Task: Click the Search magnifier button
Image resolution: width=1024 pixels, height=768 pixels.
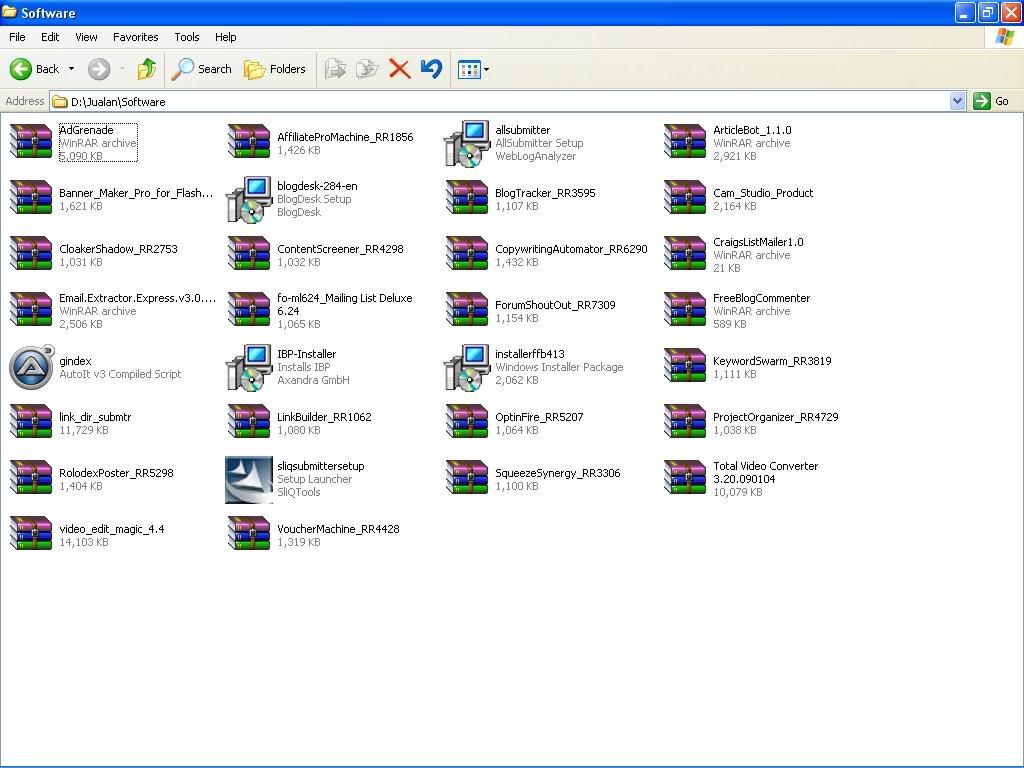Action: [x=202, y=69]
